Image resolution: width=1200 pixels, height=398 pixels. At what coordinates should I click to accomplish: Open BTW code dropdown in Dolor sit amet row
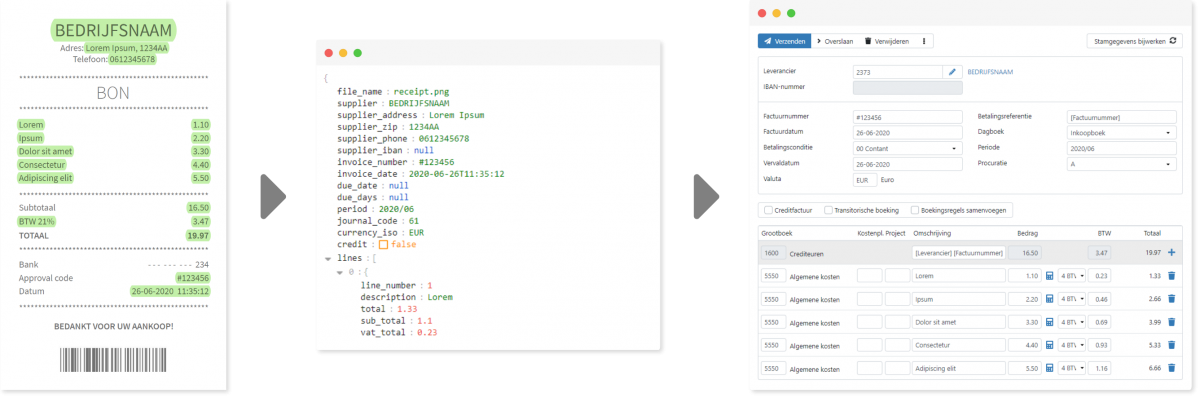click(1071, 322)
